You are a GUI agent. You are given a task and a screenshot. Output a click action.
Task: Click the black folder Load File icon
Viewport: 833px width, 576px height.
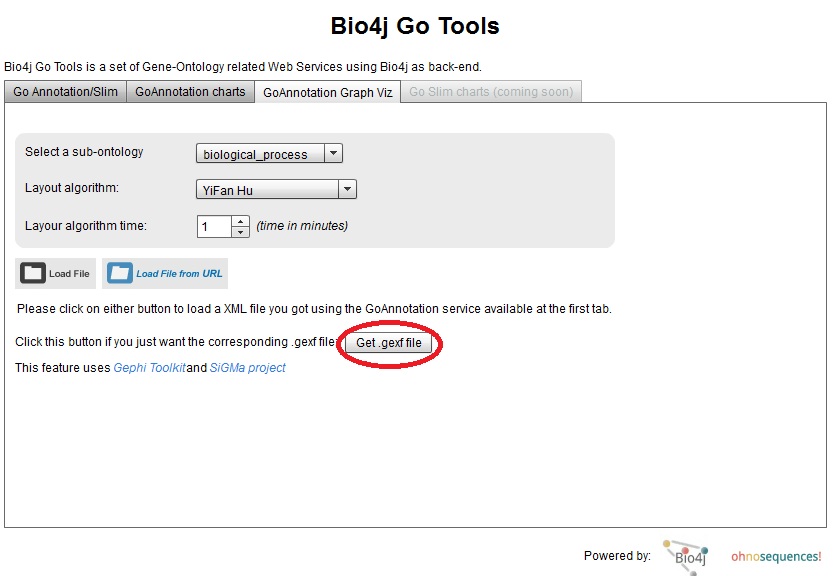point(33,273)
